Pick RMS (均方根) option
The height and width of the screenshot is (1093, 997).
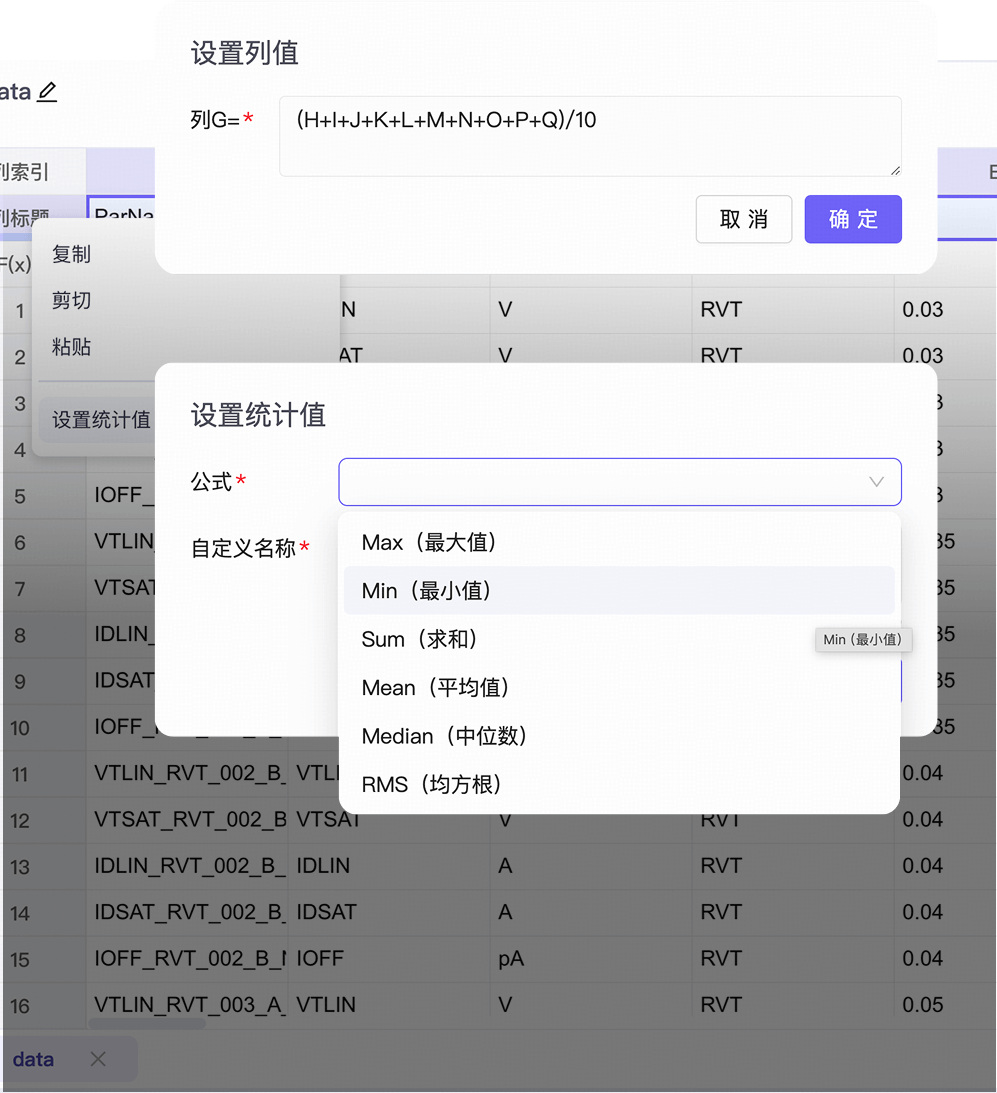point(619,784)
